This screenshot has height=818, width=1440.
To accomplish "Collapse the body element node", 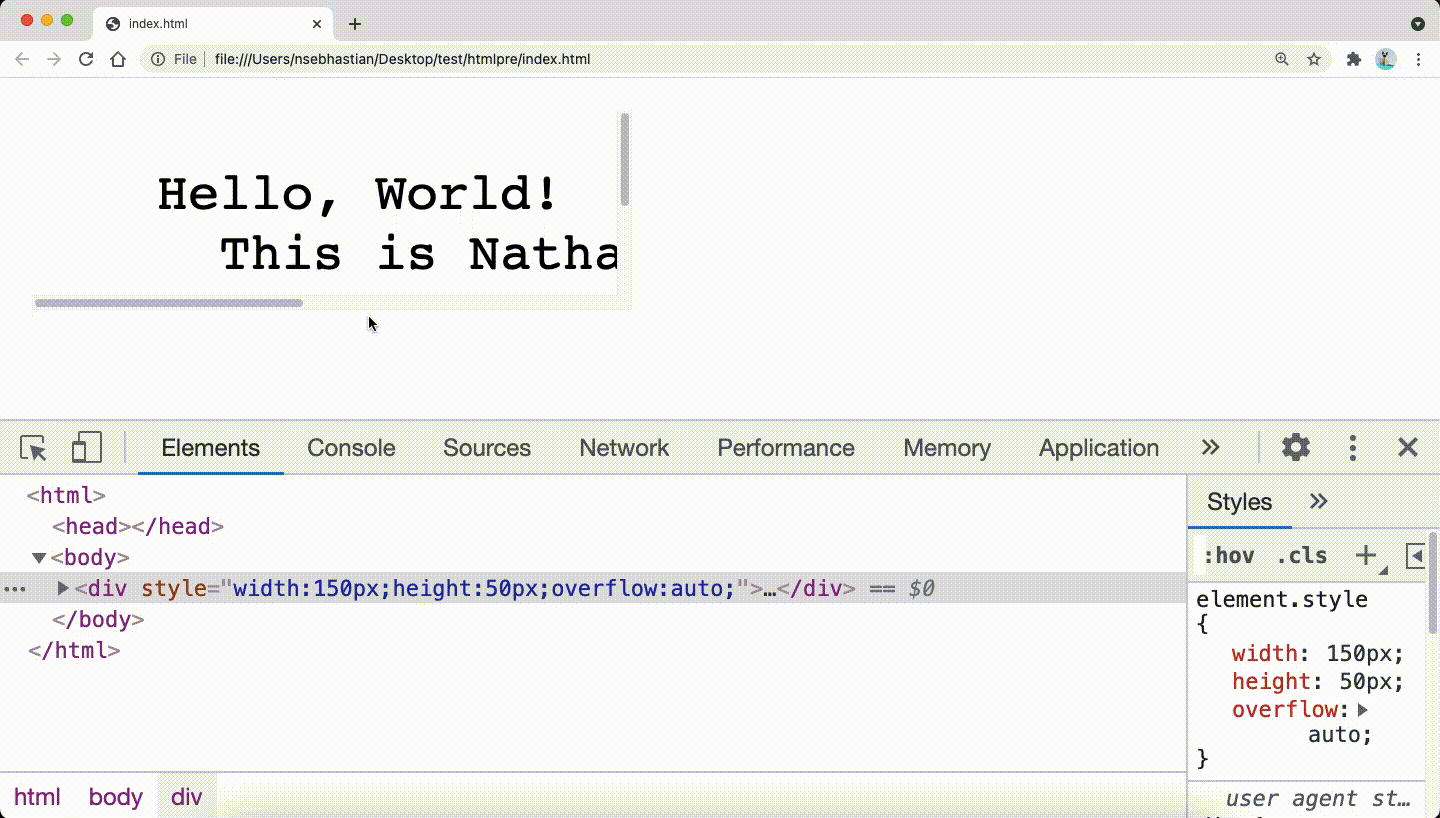I will (x=39, y=557).
